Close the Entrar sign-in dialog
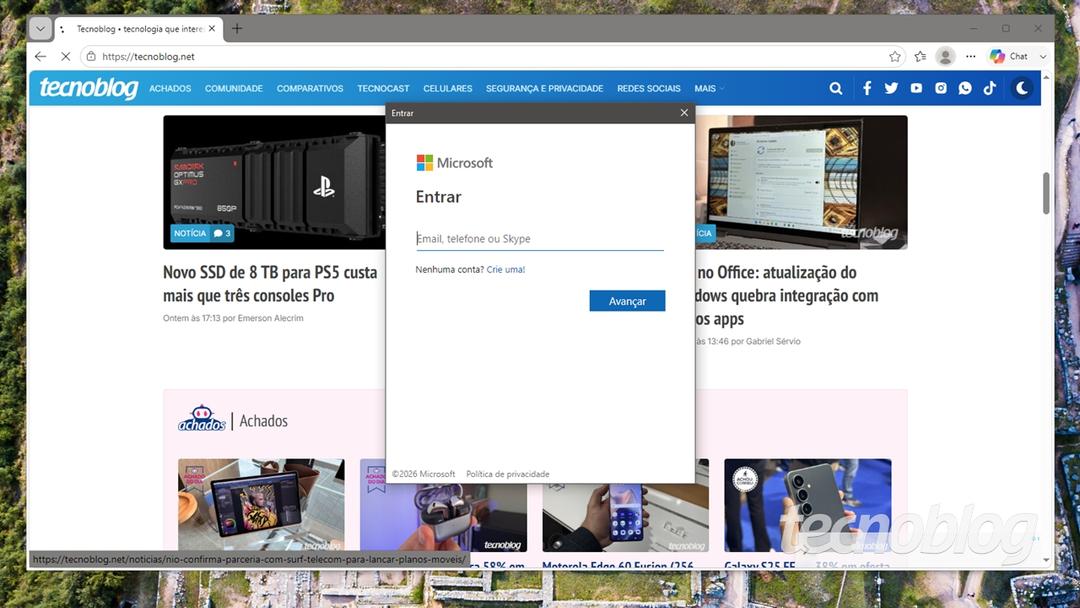This screenshot has width=1080, height=608. pos(684,113)
